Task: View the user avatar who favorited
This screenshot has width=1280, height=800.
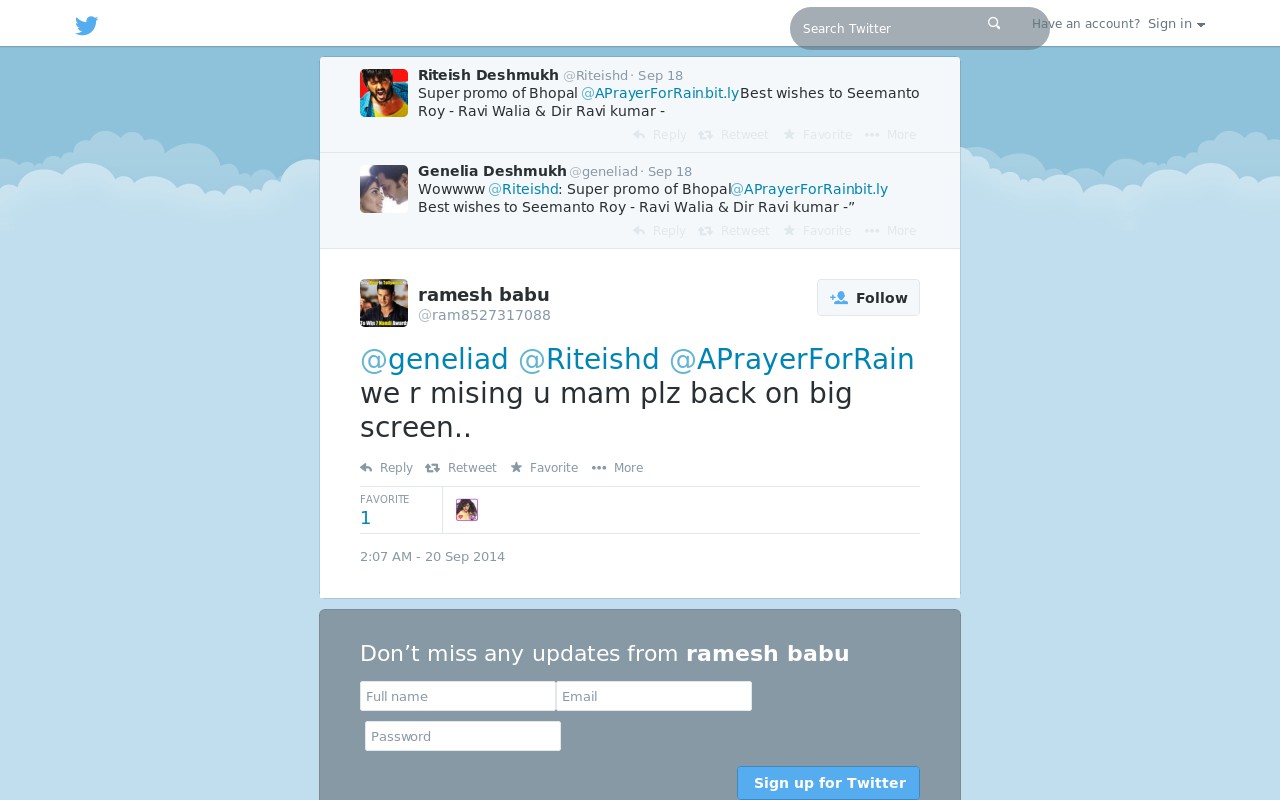Action: coord(467,510)
